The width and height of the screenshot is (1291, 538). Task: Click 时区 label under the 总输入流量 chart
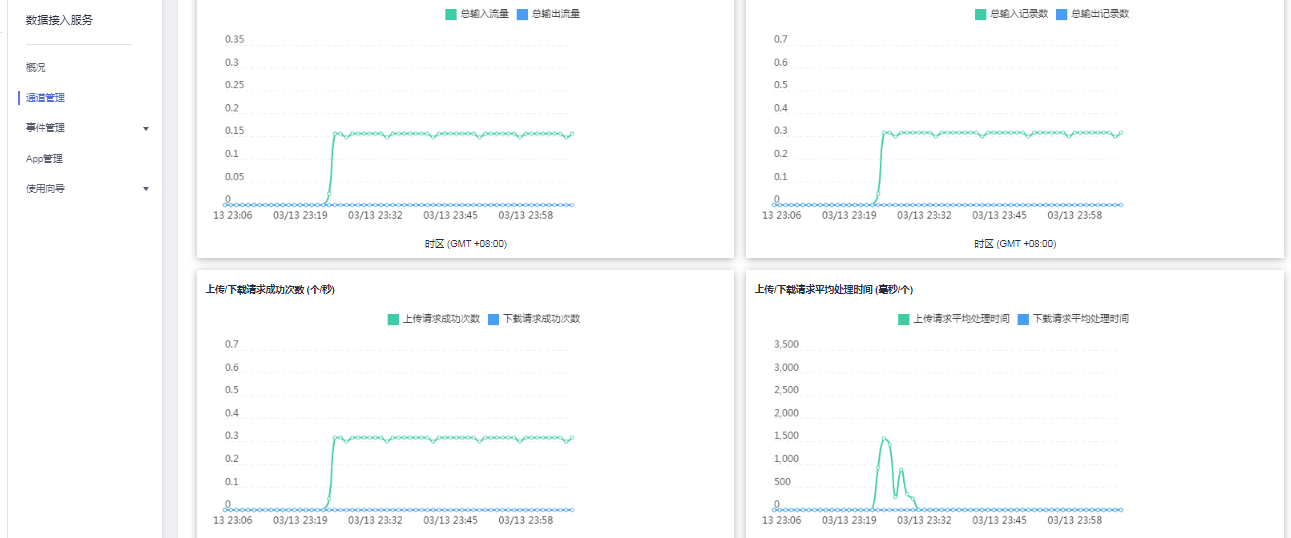point(465,243)
